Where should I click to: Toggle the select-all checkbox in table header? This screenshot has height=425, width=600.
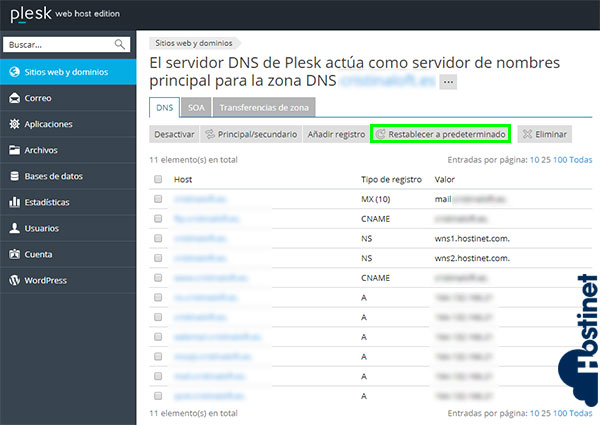[158, 179]
